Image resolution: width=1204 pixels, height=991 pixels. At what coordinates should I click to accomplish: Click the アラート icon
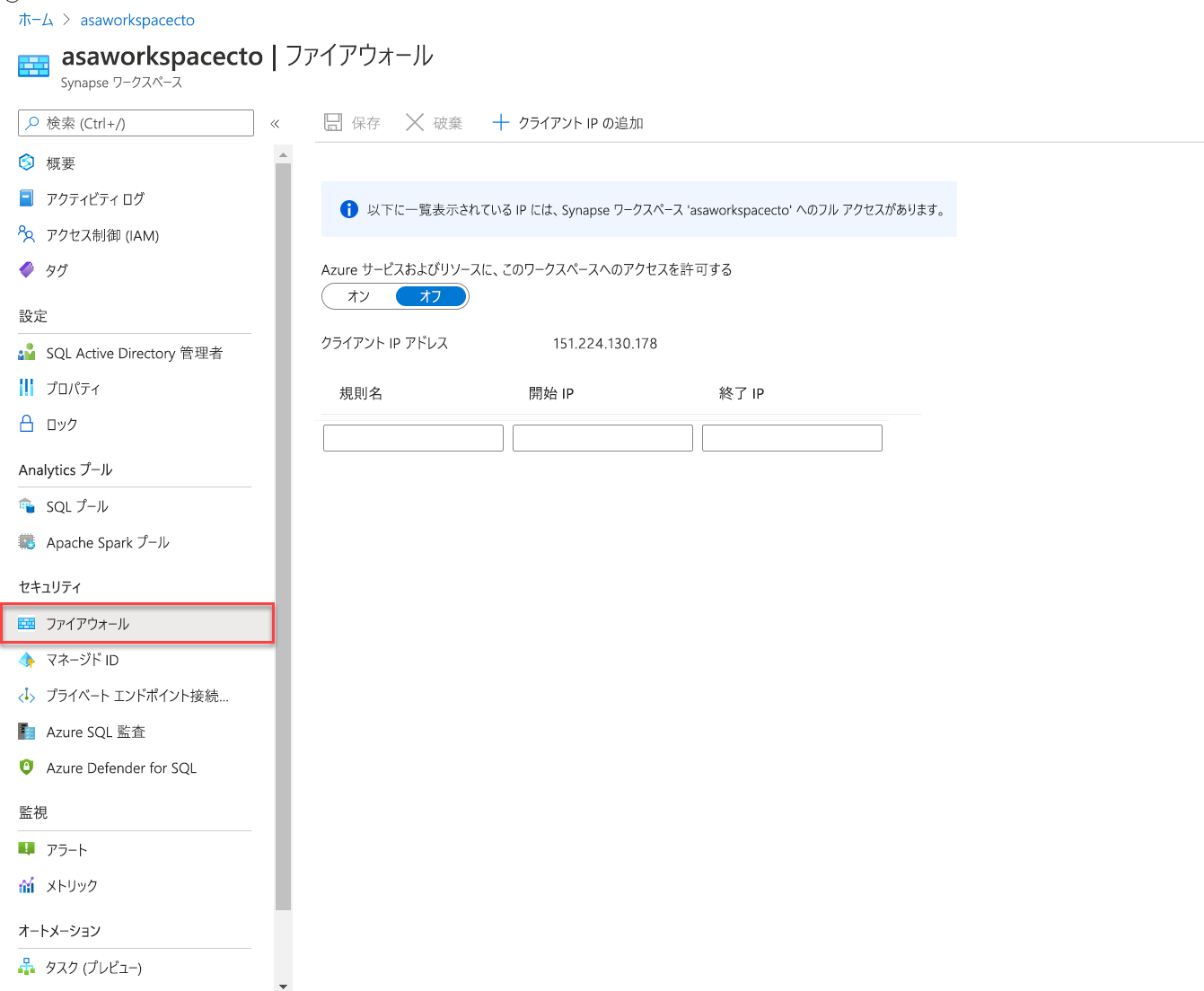pyautogui.click(x=26, y=849)
